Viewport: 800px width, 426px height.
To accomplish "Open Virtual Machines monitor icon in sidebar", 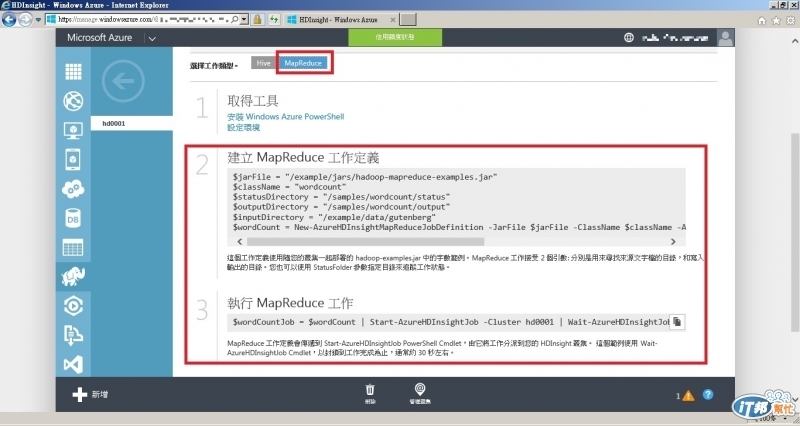I will coord(73,131).
